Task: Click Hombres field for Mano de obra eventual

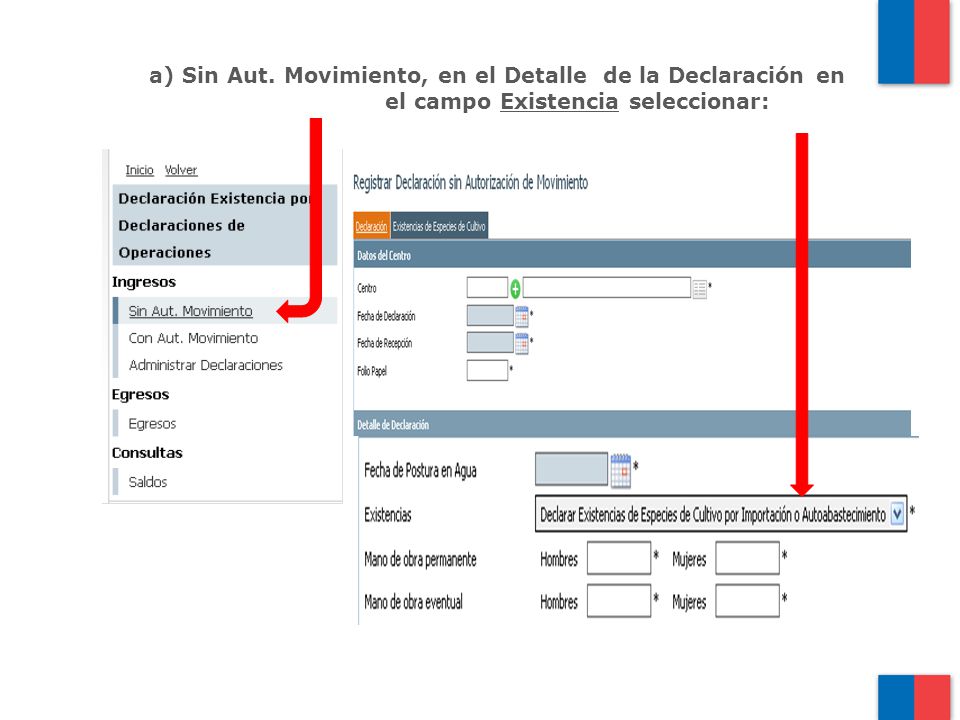Action: (619, 601)
